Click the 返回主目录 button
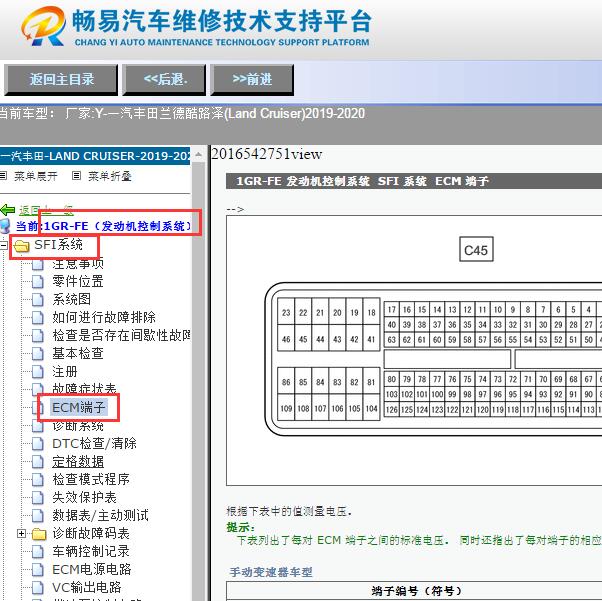Viewport: 602px width, 601px height. pyautogui.click(x=61, y=79)
